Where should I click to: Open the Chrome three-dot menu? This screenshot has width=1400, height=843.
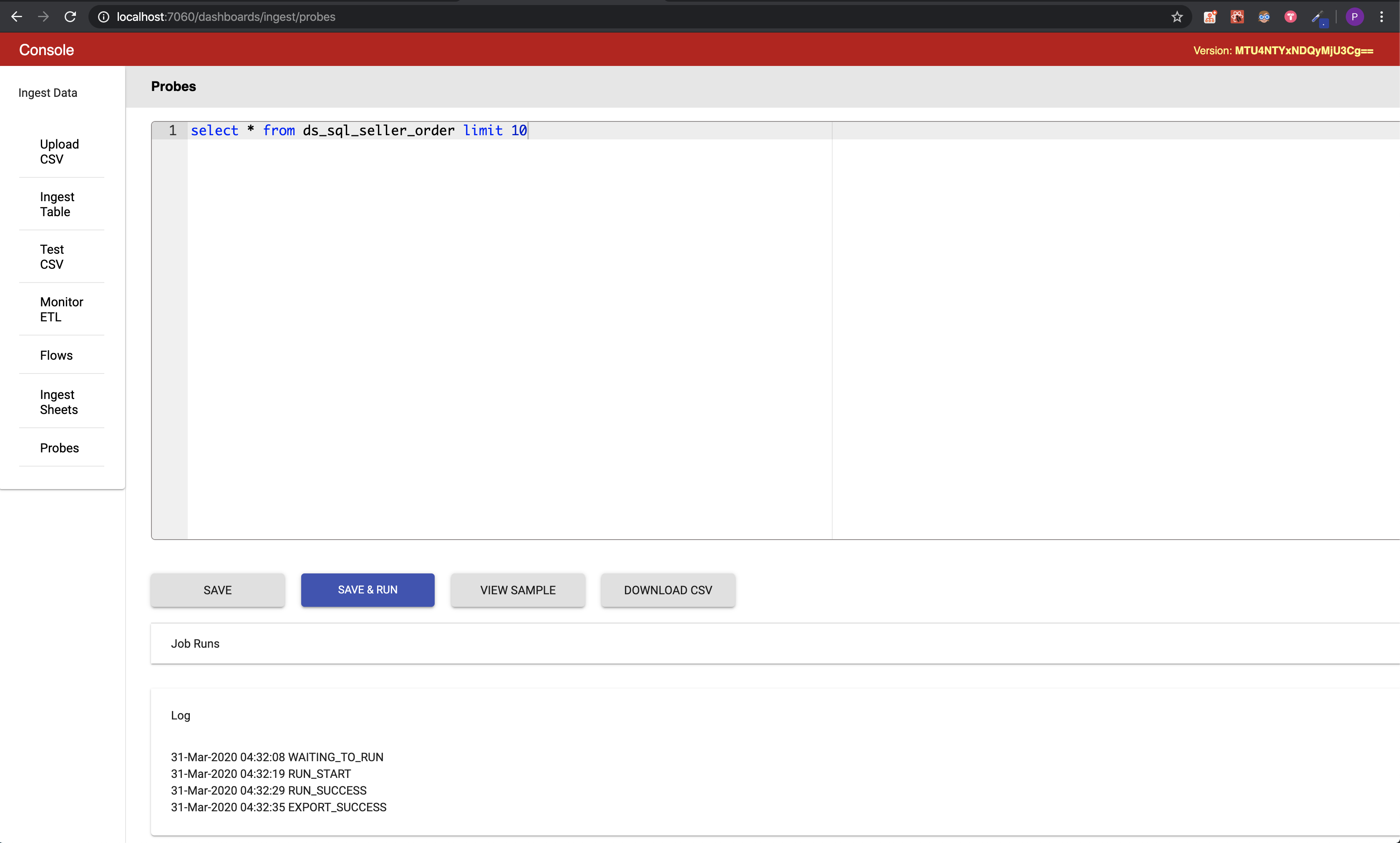point(1382,16)
